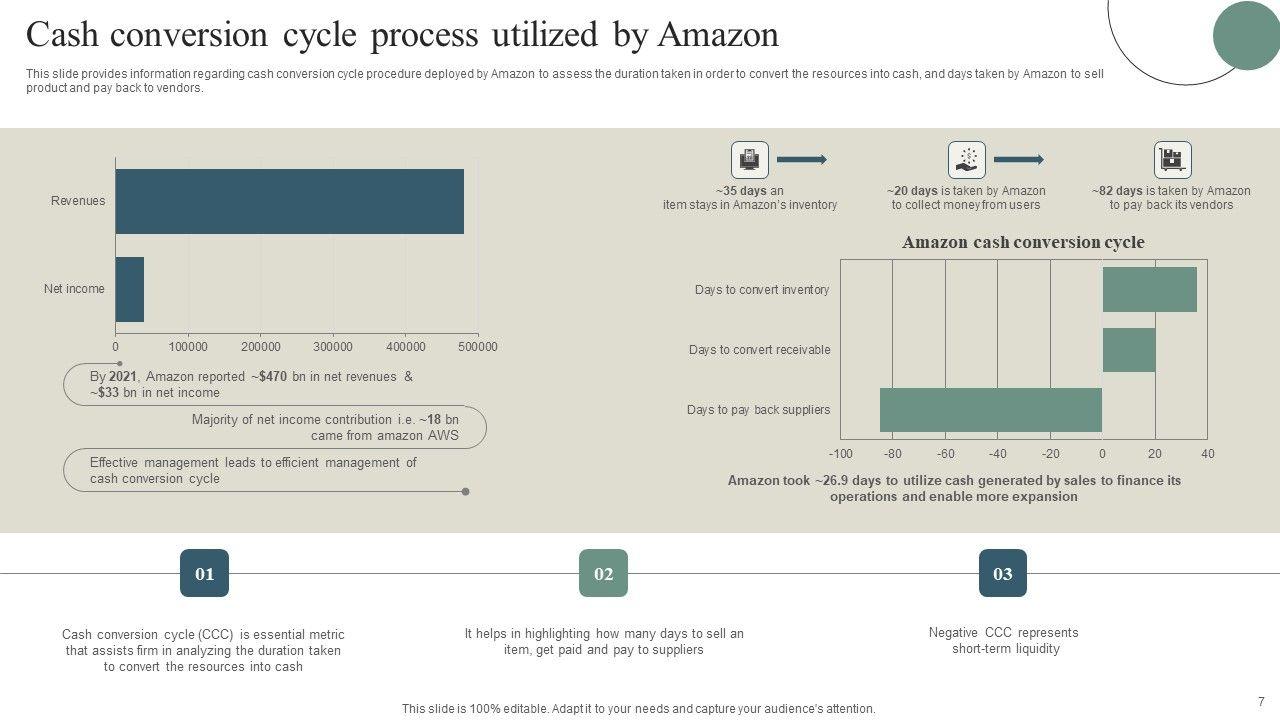Select the 02 numbered badge
Screen dimensions: 1280x720
pos(603,573)
